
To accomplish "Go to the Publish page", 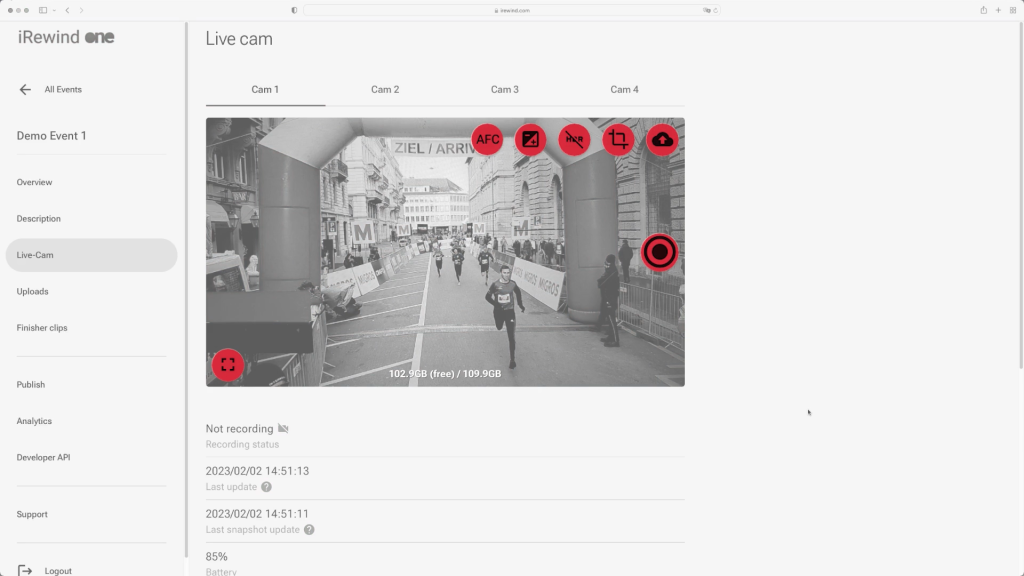I will [31, 385].
